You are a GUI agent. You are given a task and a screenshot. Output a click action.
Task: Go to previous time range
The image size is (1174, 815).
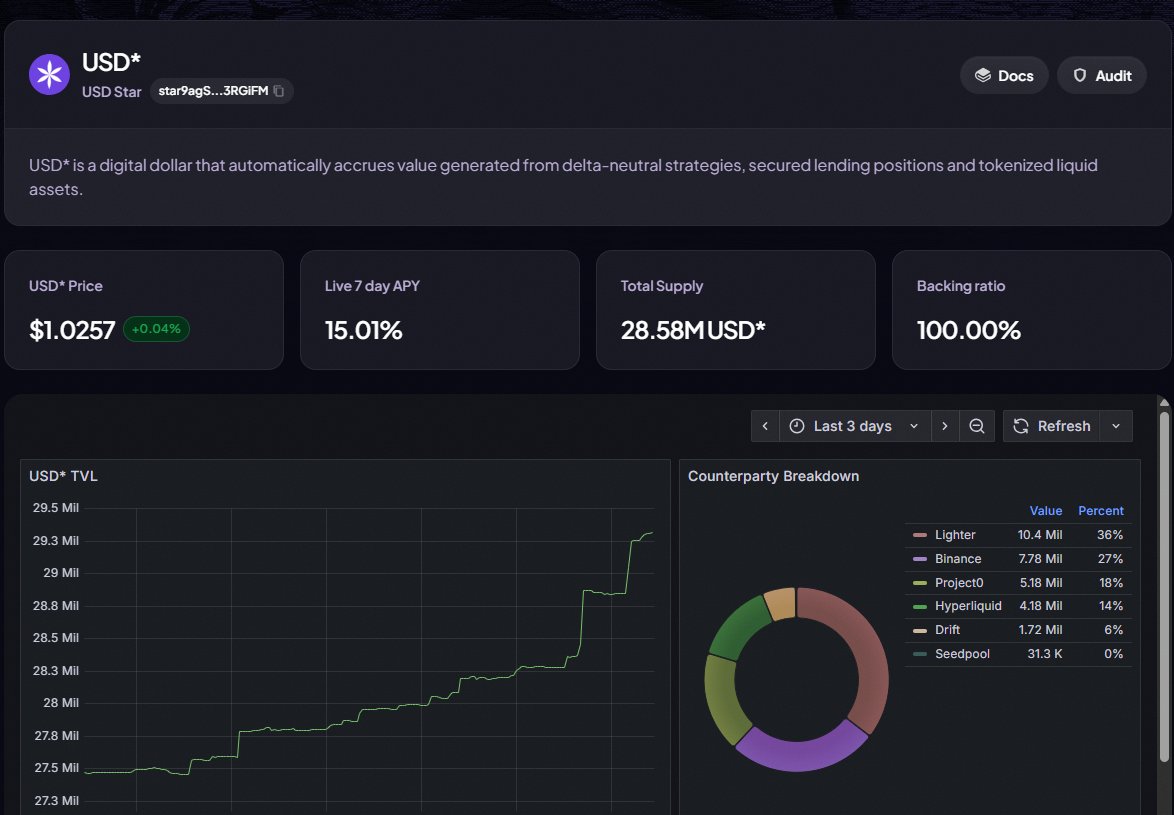coord(765,426)
